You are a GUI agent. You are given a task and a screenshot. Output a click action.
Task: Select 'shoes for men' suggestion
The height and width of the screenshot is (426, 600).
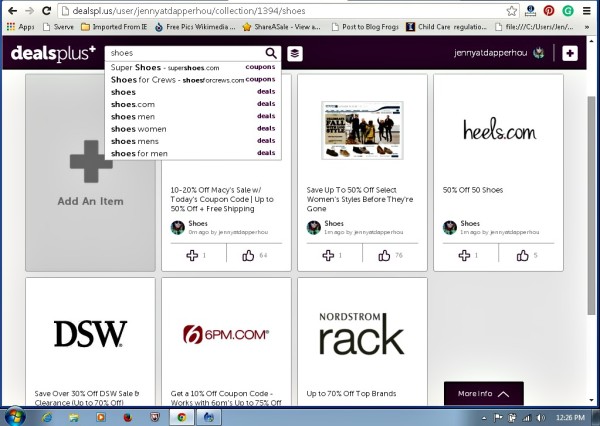click(193, 153)
